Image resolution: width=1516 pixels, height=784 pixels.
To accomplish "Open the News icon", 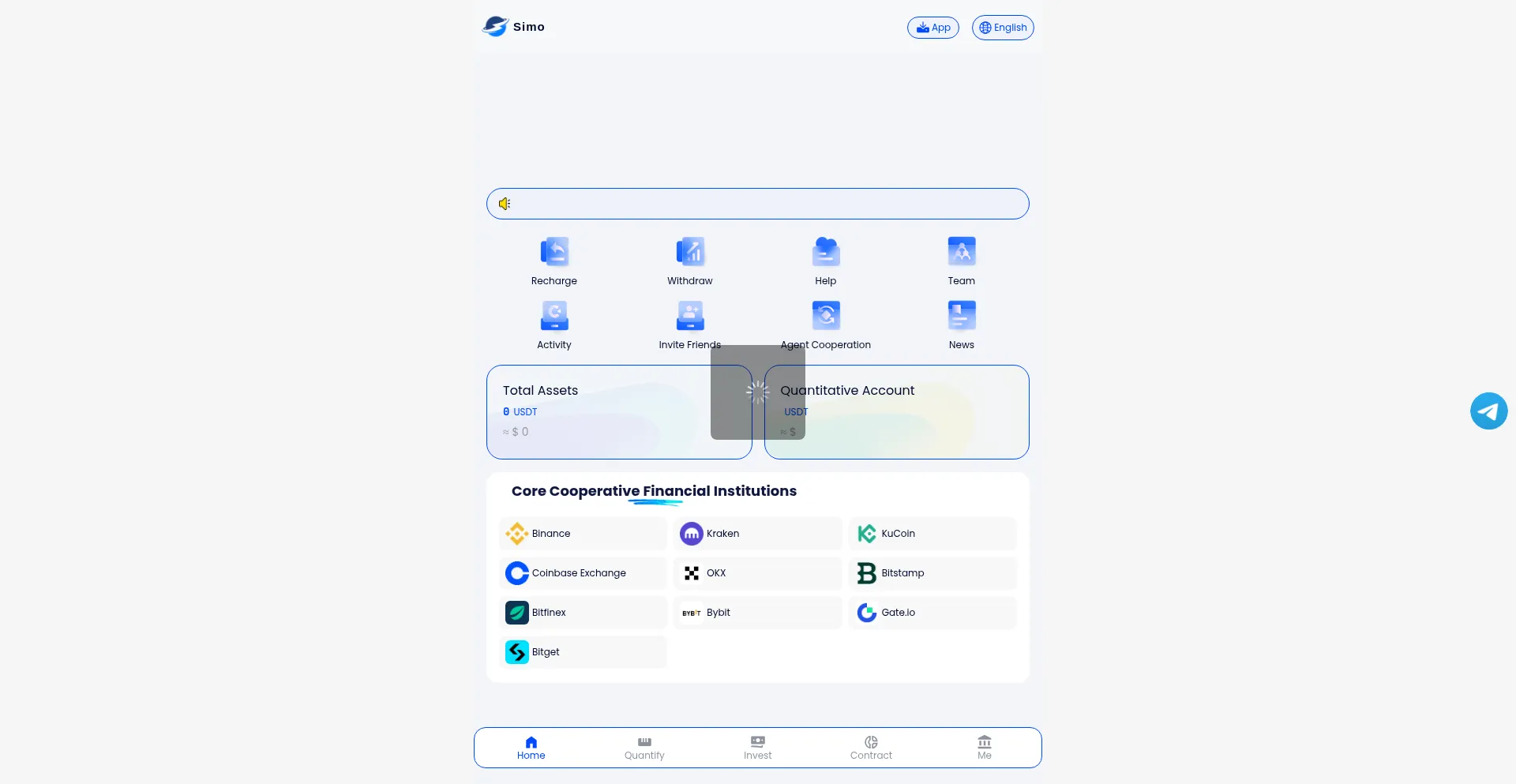I will (x=961, y=317).
